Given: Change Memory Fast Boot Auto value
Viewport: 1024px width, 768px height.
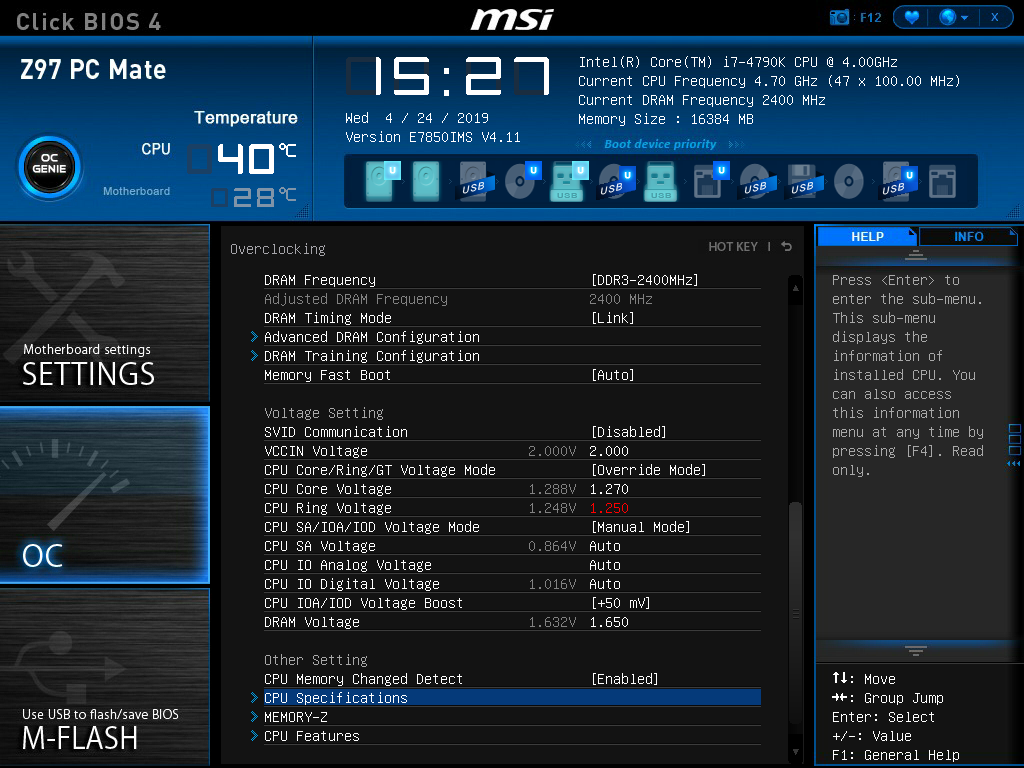Looking at the screenshot, I should coord(612,375).
